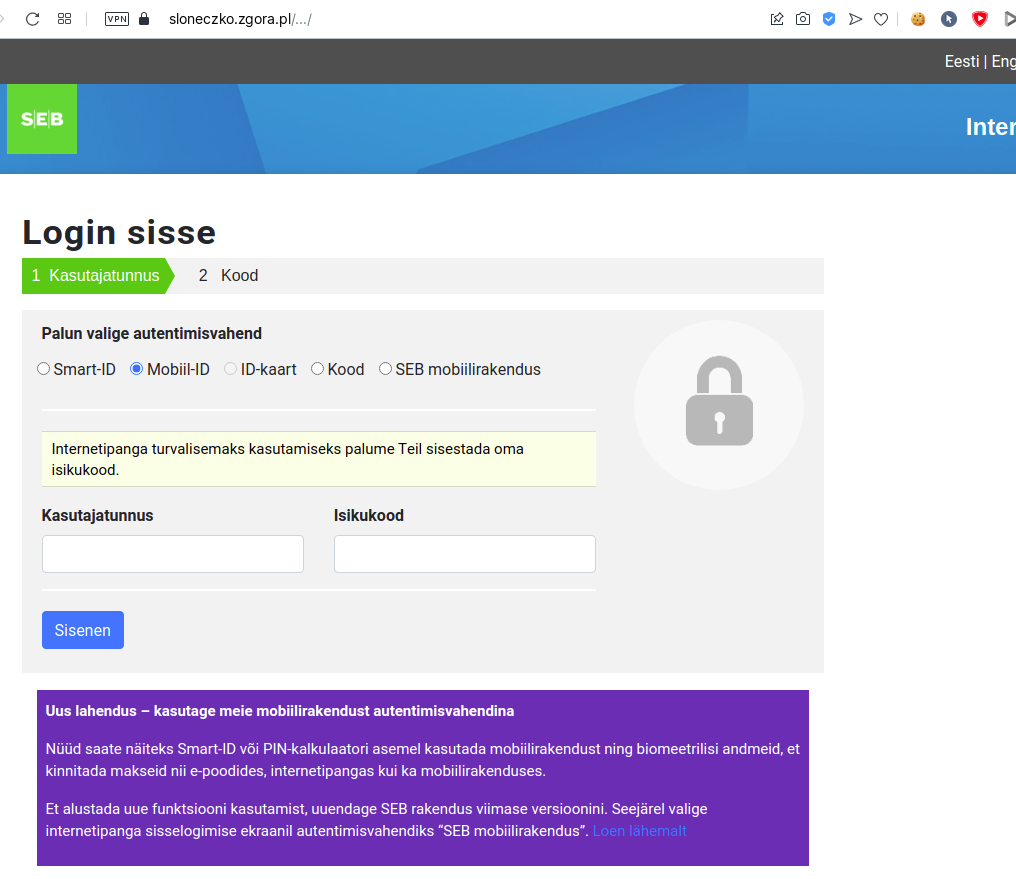This screenshot has height=879, width=1016.
Task: View site security via padlock icon
Action: pyautogui.click(x=144, y=19)
